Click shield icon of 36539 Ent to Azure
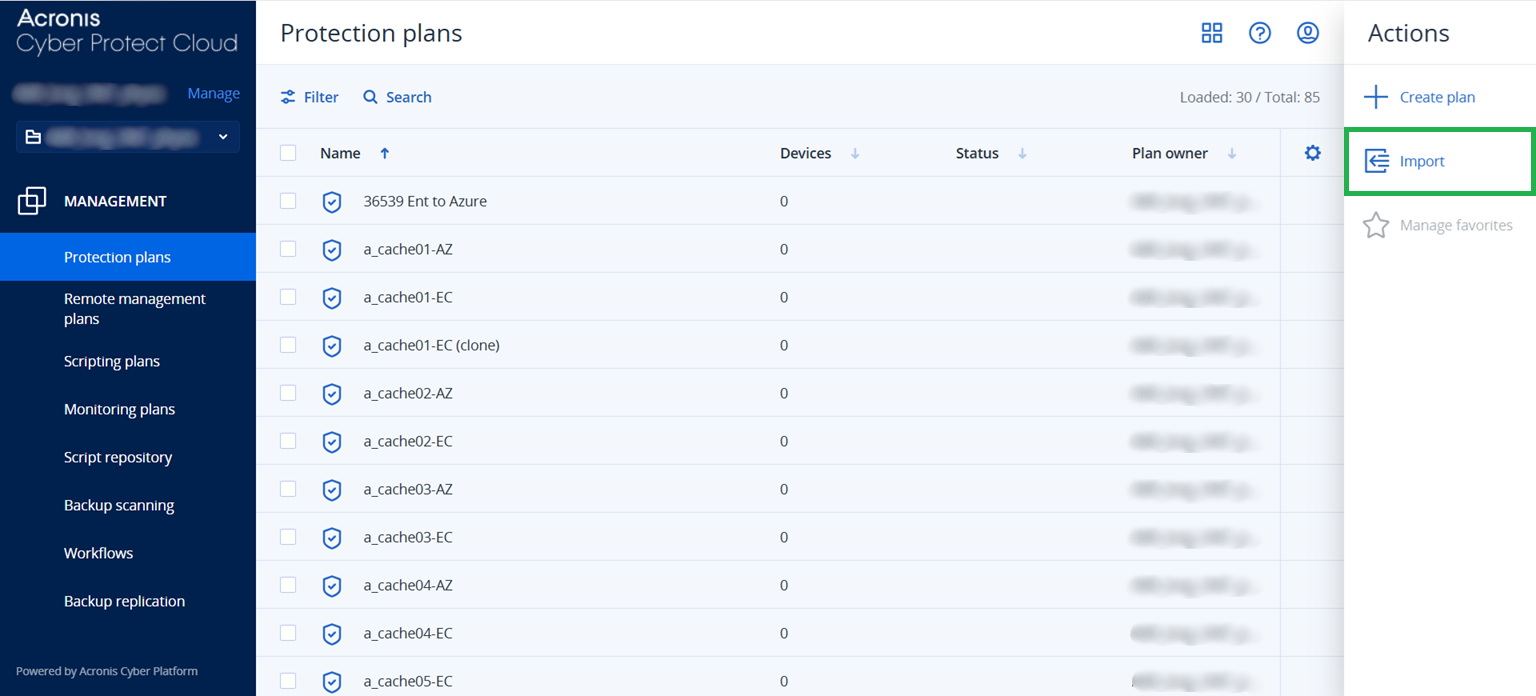Screen dimensions: 1536x696 pos(332,202)
